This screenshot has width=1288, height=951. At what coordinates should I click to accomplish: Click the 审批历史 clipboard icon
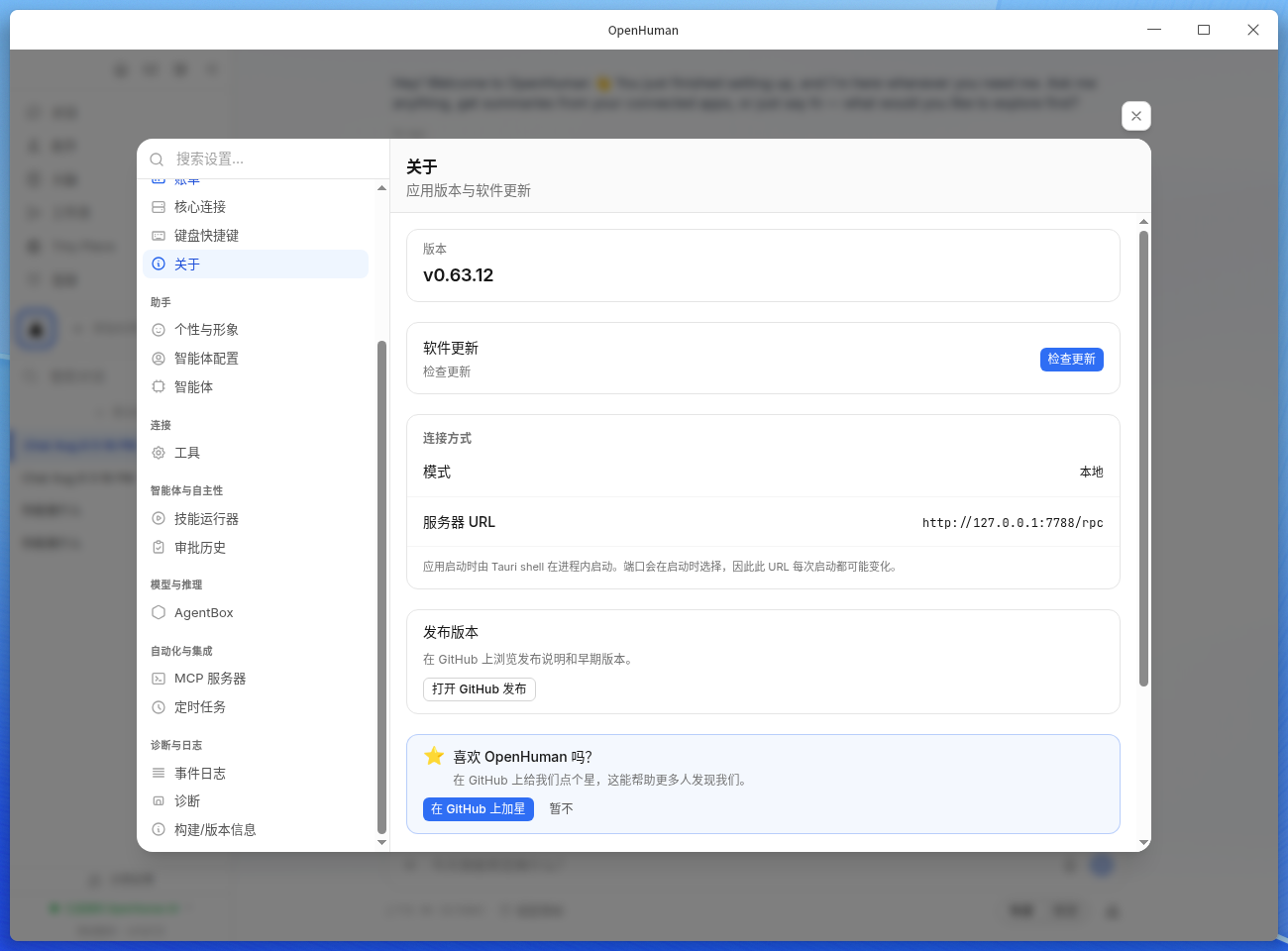click(159, 548)
